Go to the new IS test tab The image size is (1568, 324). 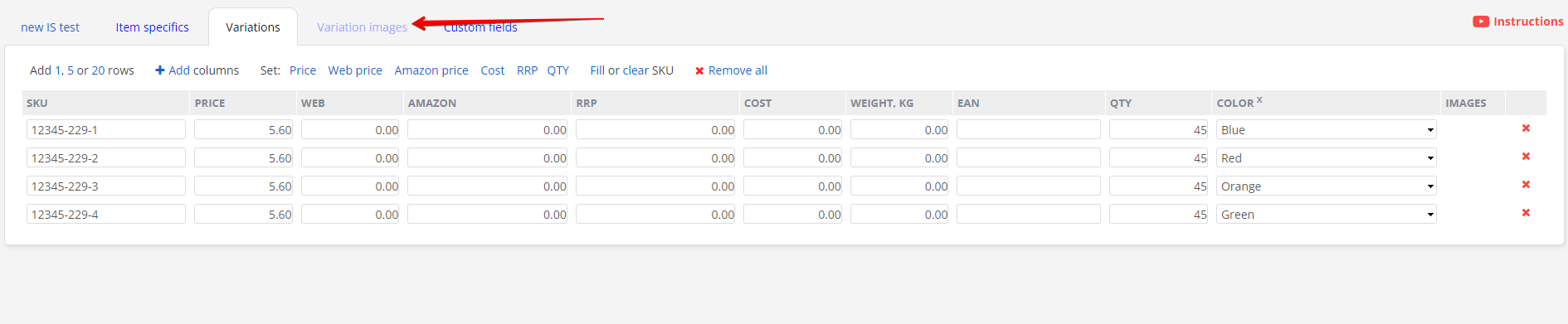click(50, 27)
